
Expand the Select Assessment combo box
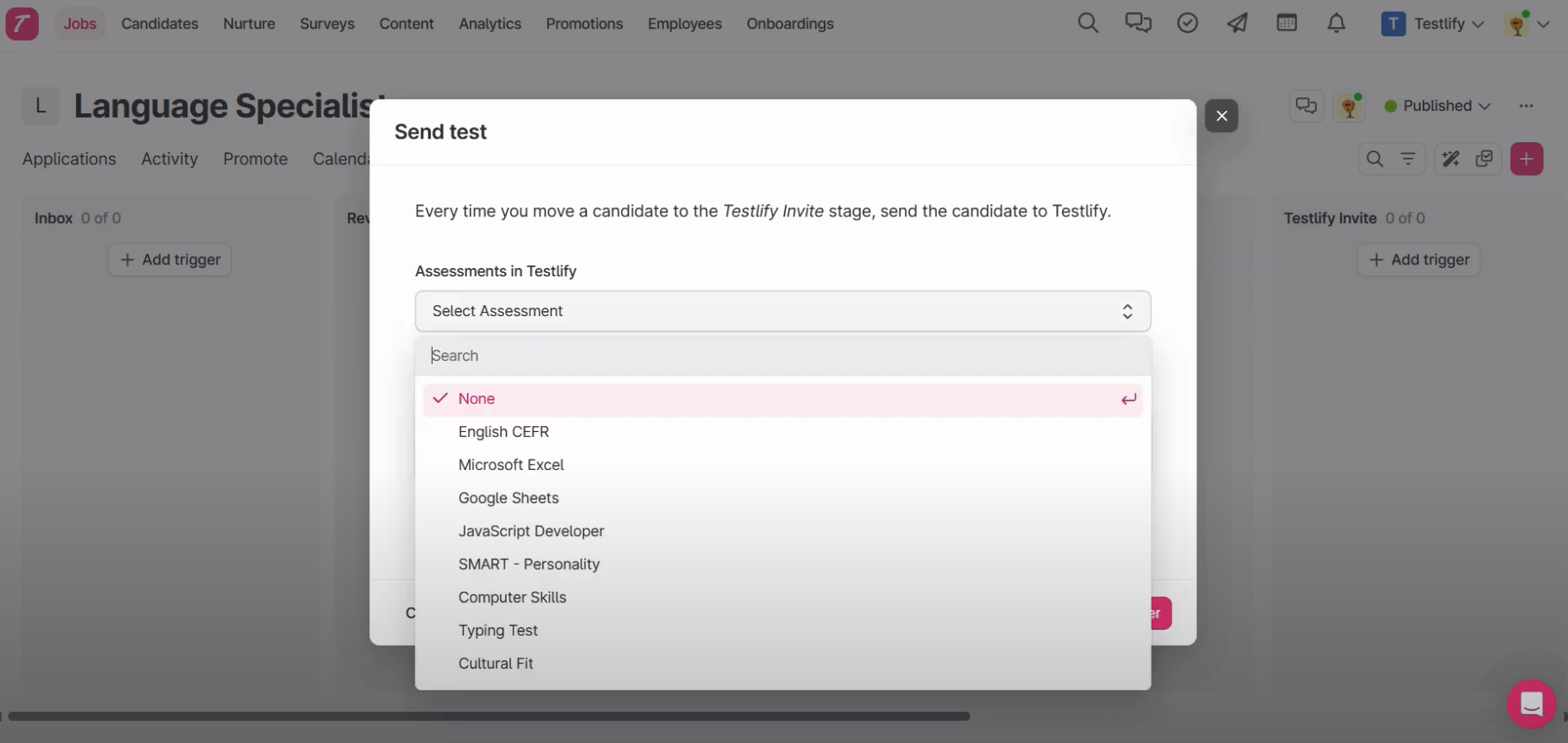tap(782, 311)
